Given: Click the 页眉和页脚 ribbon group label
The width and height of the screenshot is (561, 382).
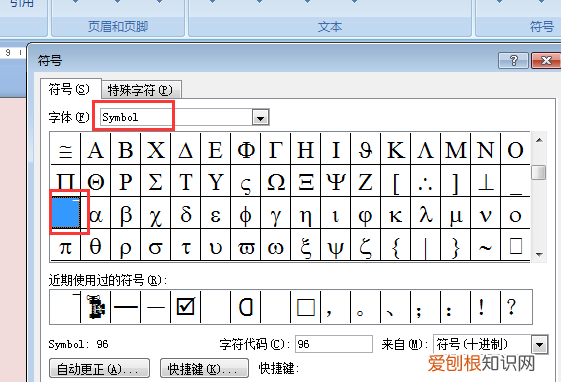Looking at the screenshot, I should coord(118,26).
